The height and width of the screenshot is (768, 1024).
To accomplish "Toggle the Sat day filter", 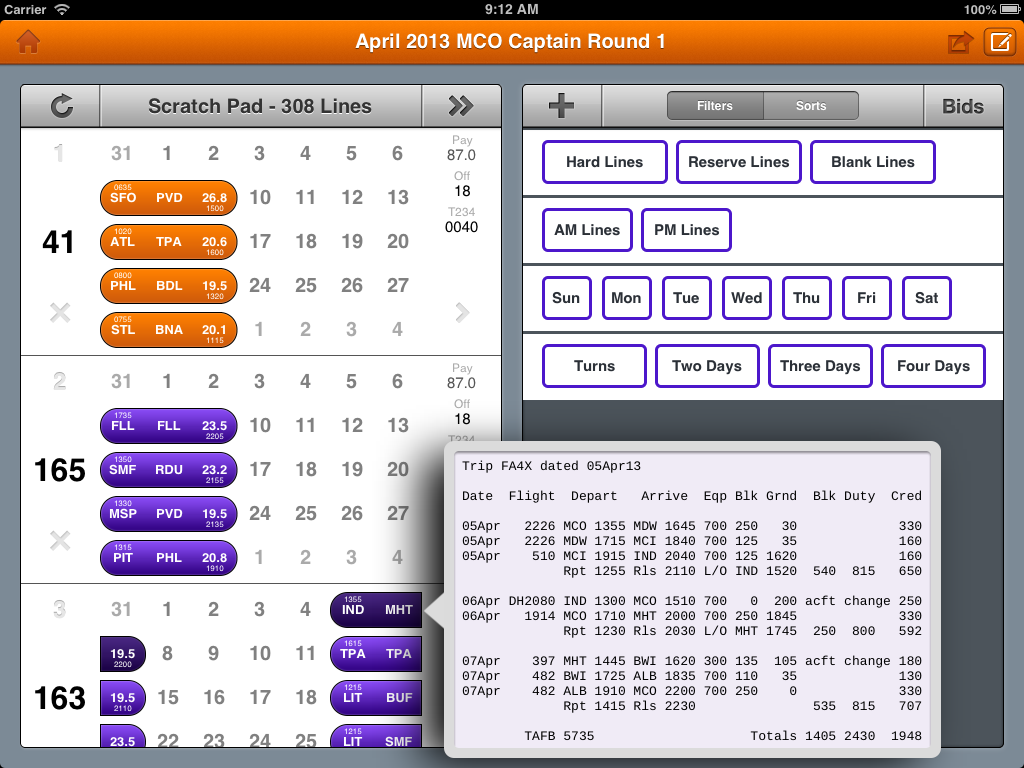I will pyautogui.click(x=927, y=298).
